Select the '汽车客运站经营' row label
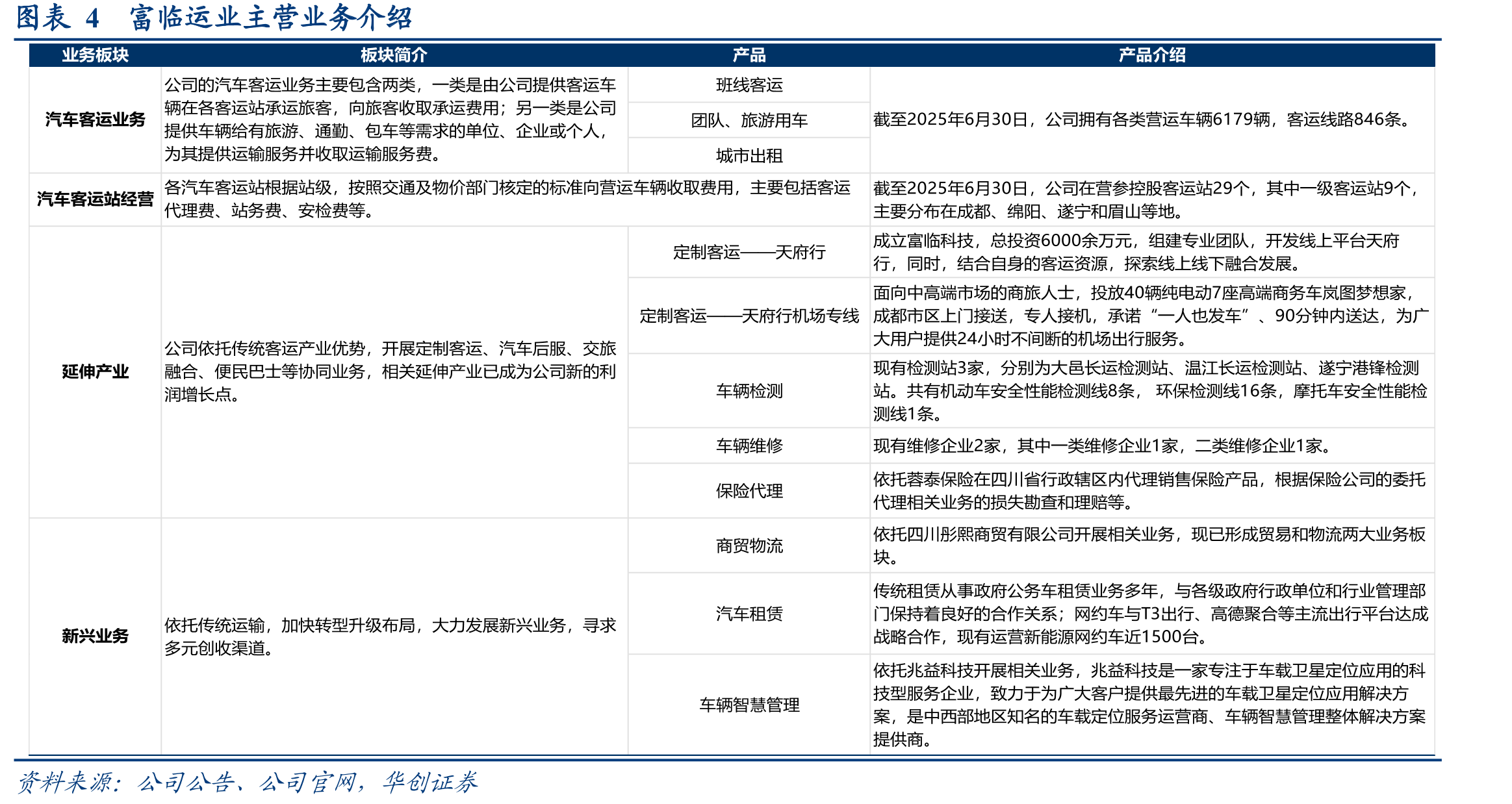The image size is (1512, 804). 96,199
